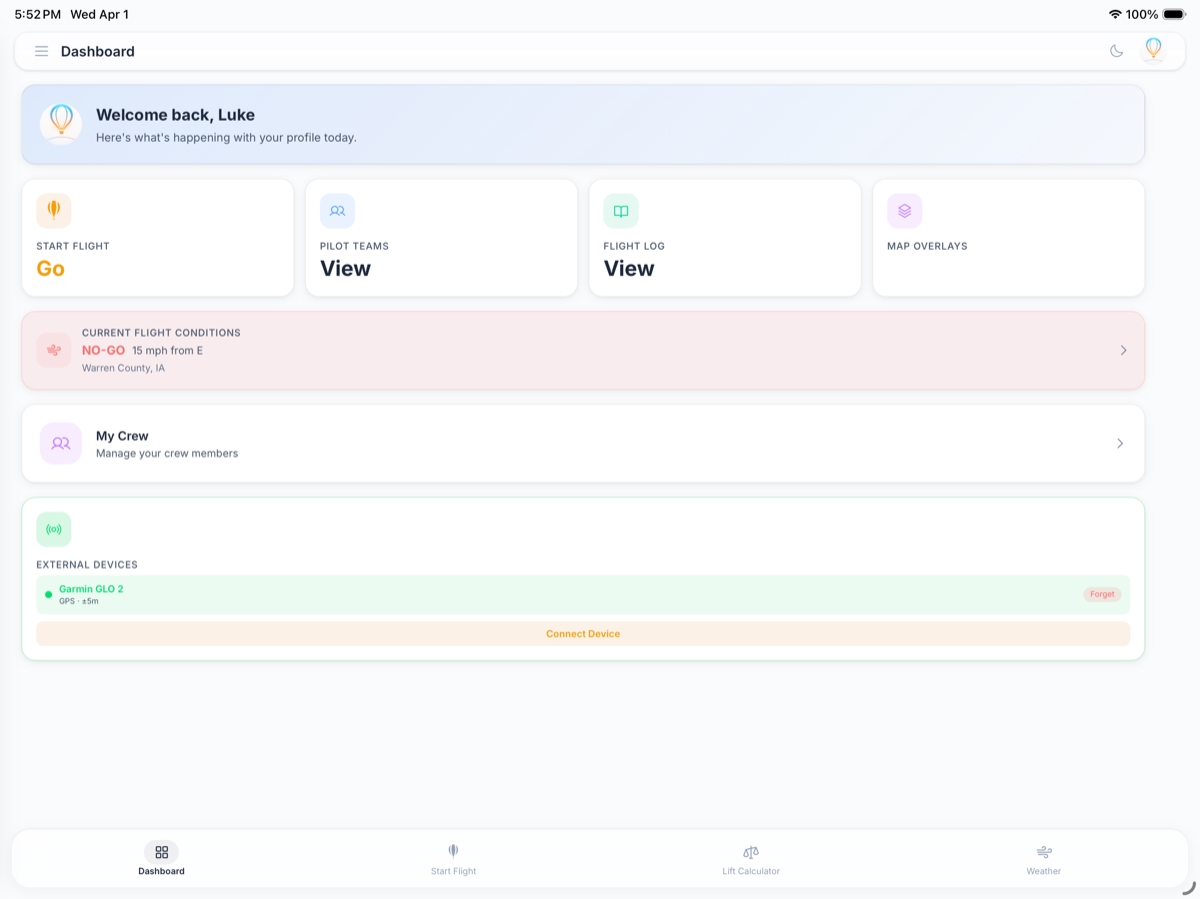
Task: Expand Current Flight Conditions chevron
Action: (x=1123, y=350)
